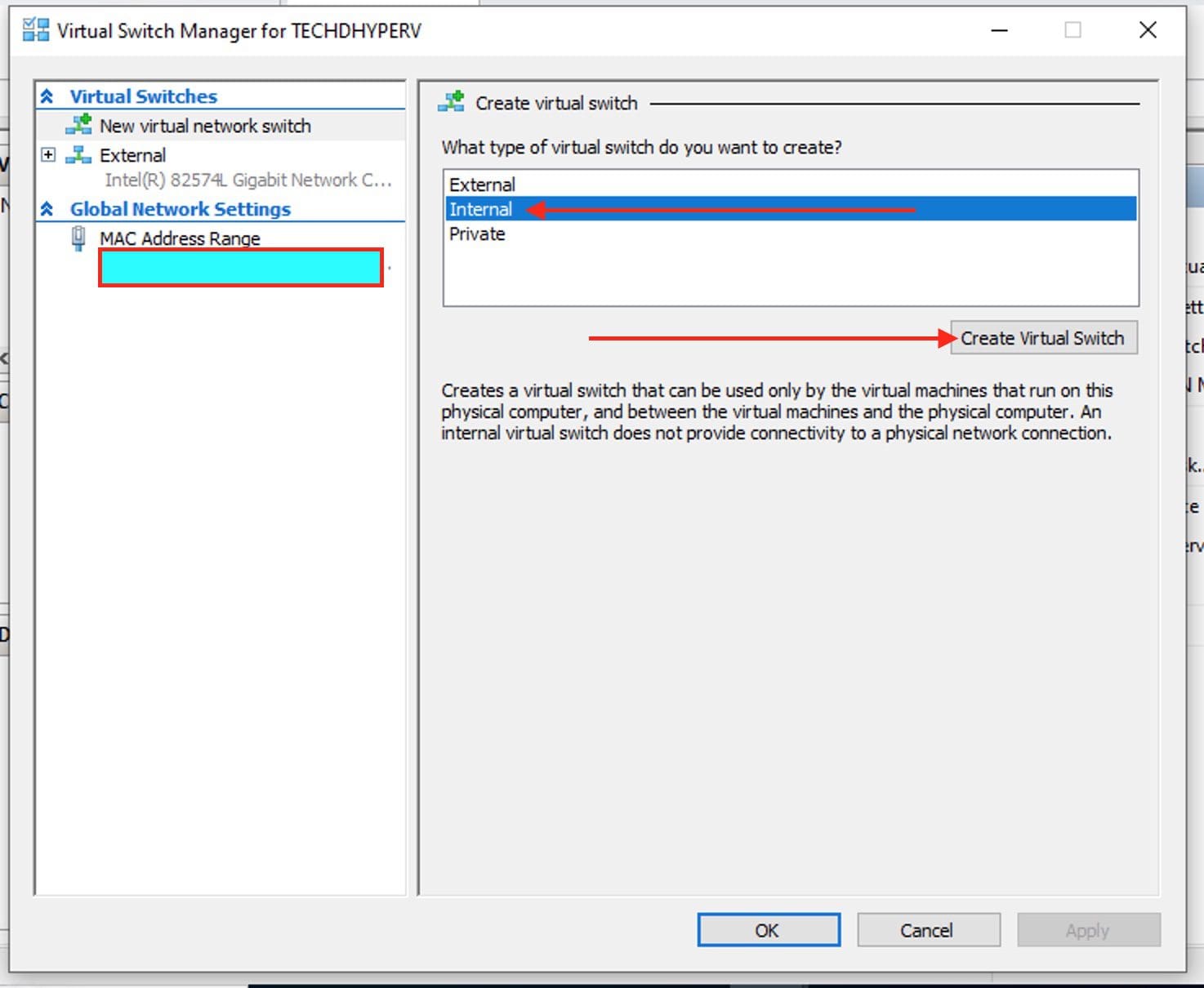This screenshot has height=988, width=1204.
Task: Open MAC Address Range settings
Action: (180, 238)
